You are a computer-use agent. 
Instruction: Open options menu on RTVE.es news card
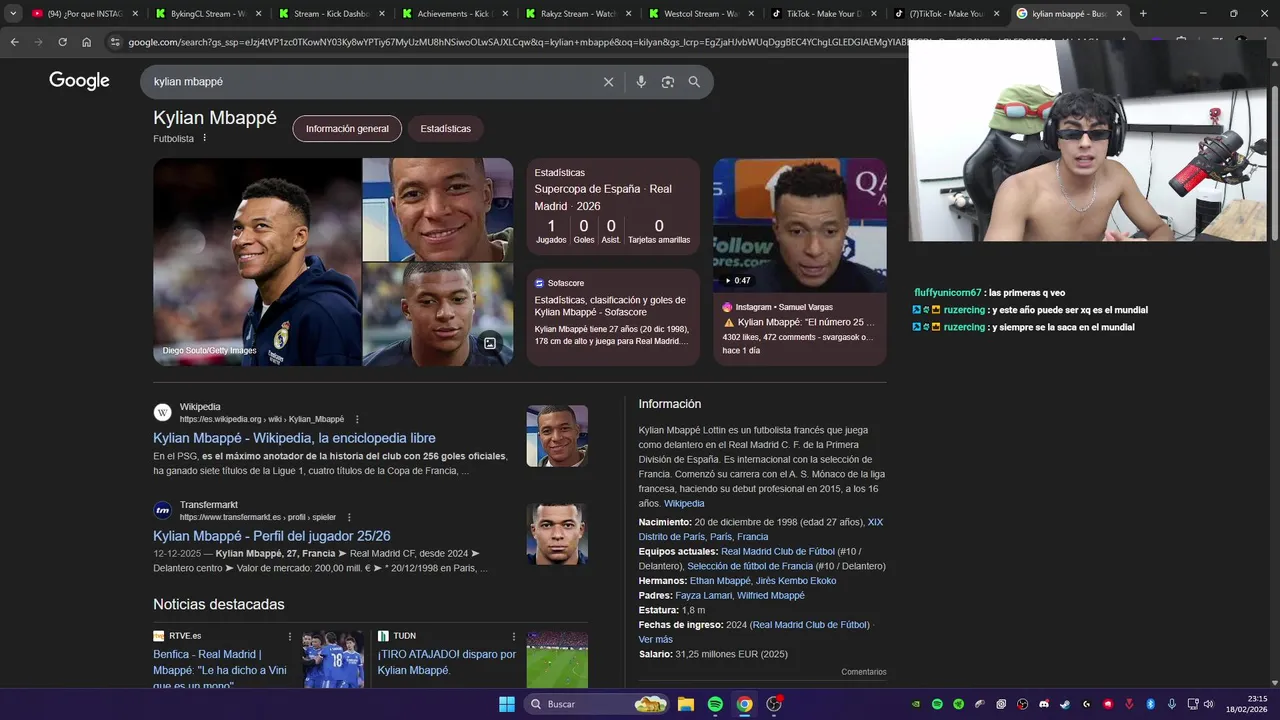pyautogui.click(x=290, y=636)
